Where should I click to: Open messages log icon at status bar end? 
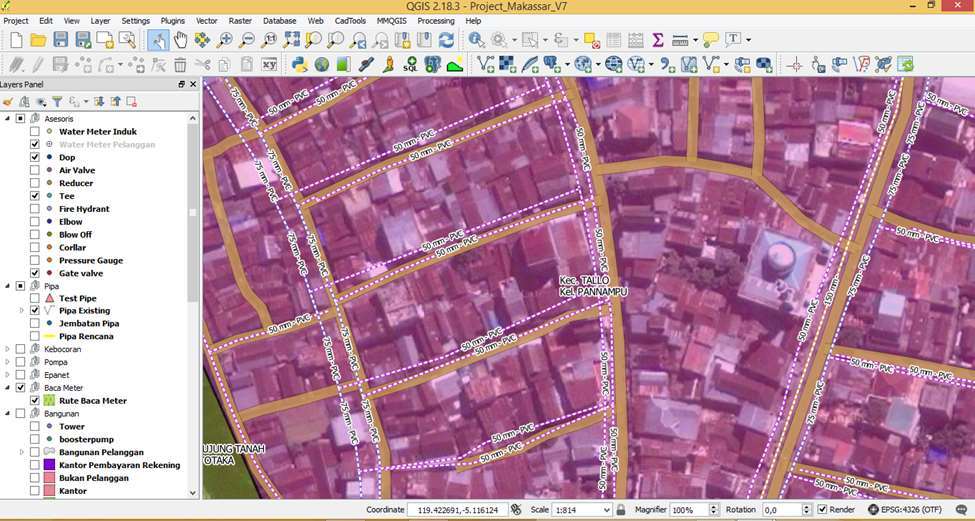coord(962,510)
